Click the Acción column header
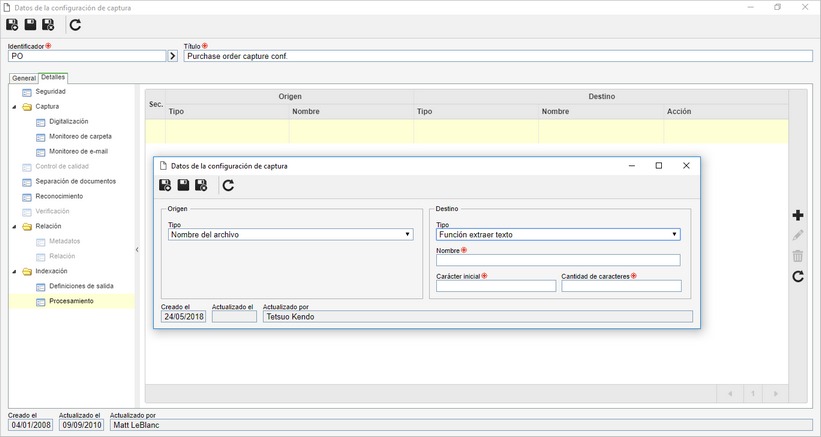Viewport: 821px width, 437px height. 726,111
